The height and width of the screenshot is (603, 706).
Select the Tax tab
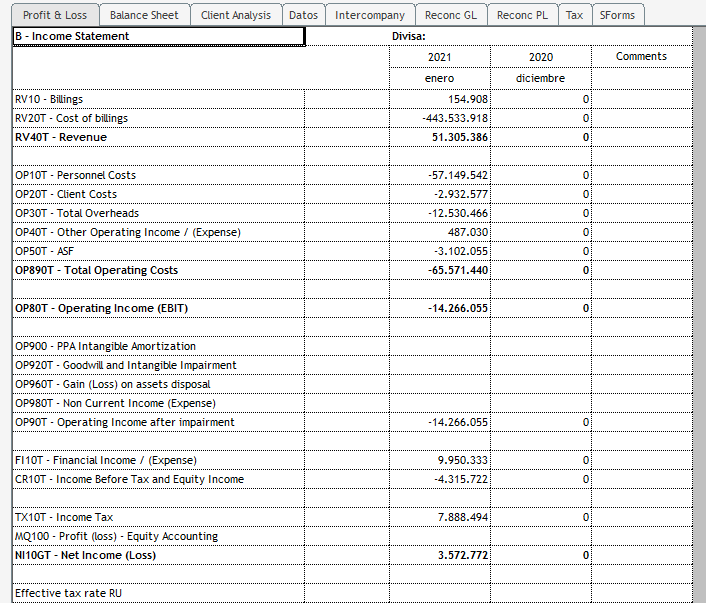[574, 15]
